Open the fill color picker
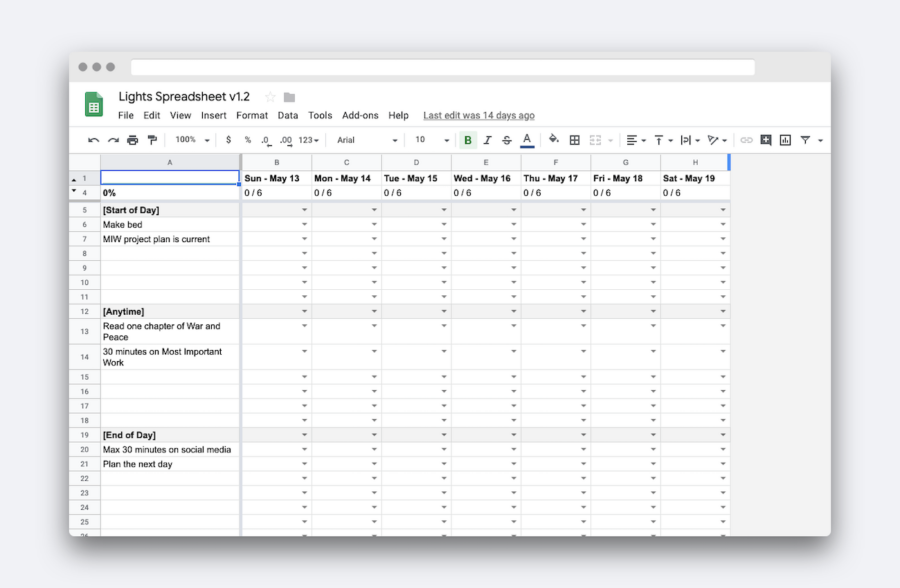This screenshot has height=588, width=900. tap(553, 140)
